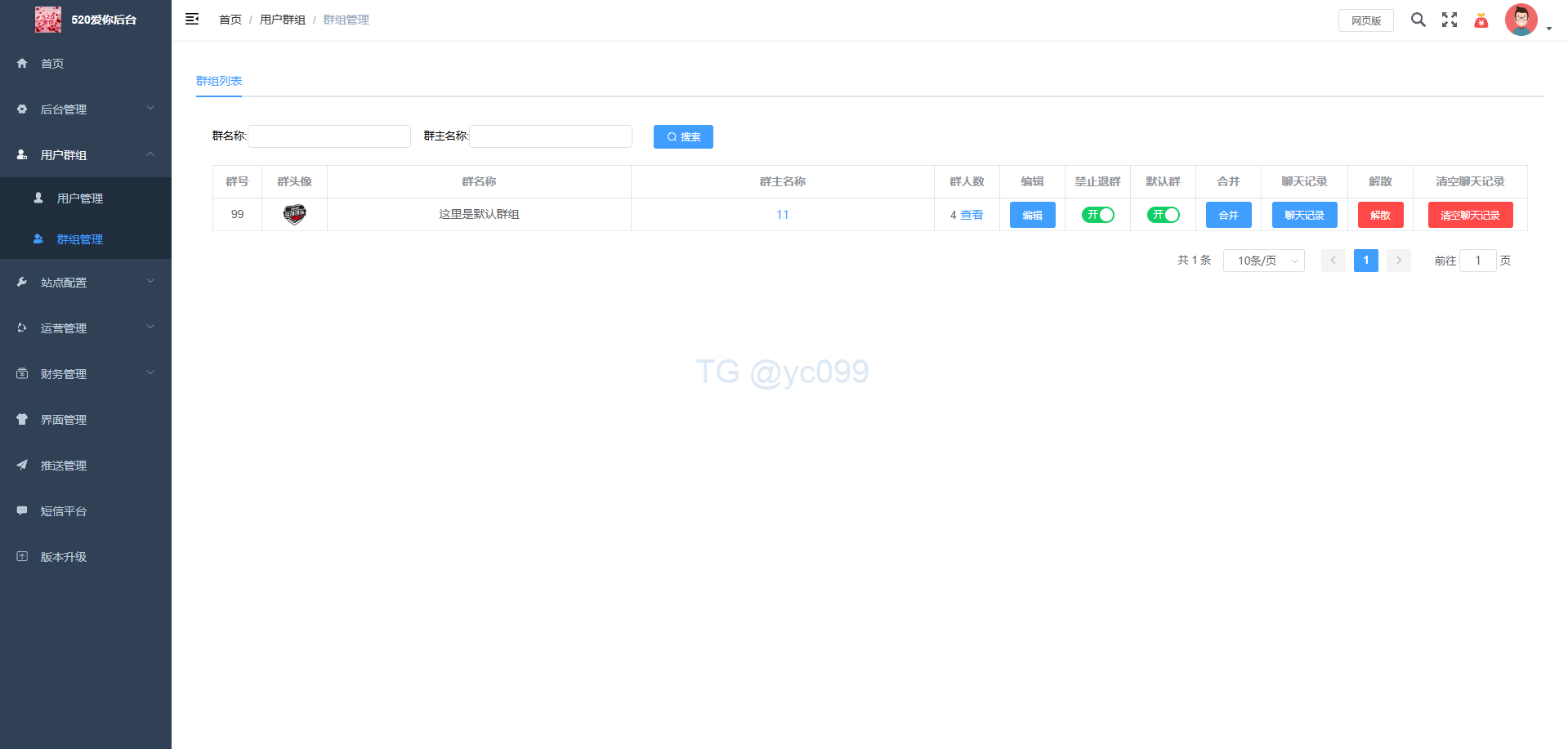Click the 520爱你后台 logo image
The height and width of the screenshot is (749, 1568).
tap(47, 20)
